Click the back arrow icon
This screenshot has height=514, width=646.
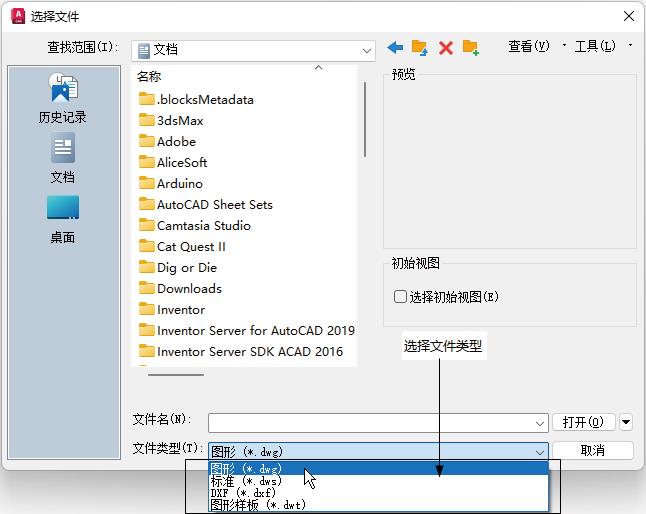point(395,47)
